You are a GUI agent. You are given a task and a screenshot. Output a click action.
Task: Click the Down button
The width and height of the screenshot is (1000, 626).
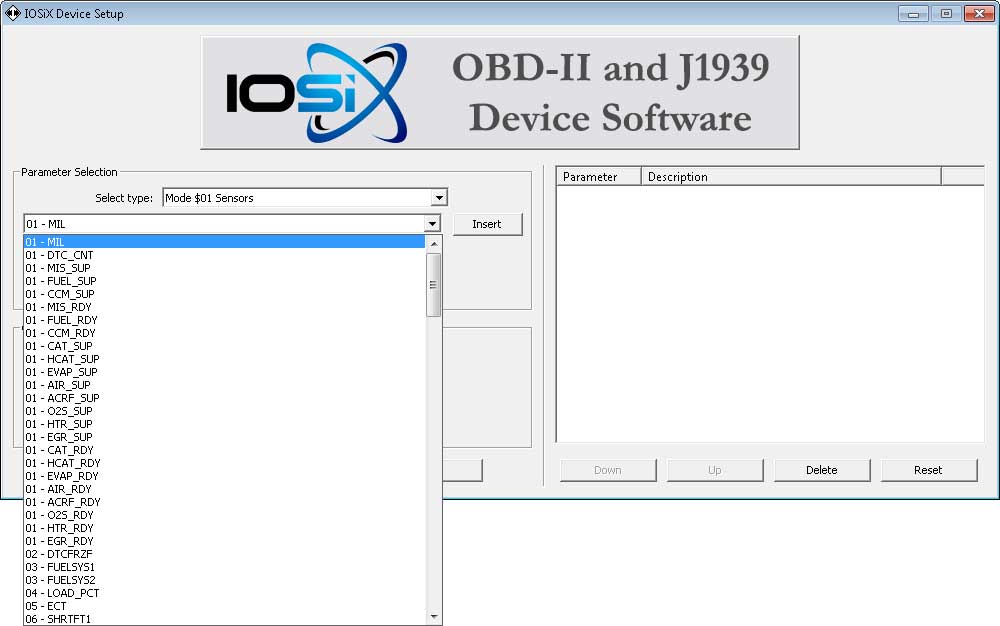click(x=608, y=470)
